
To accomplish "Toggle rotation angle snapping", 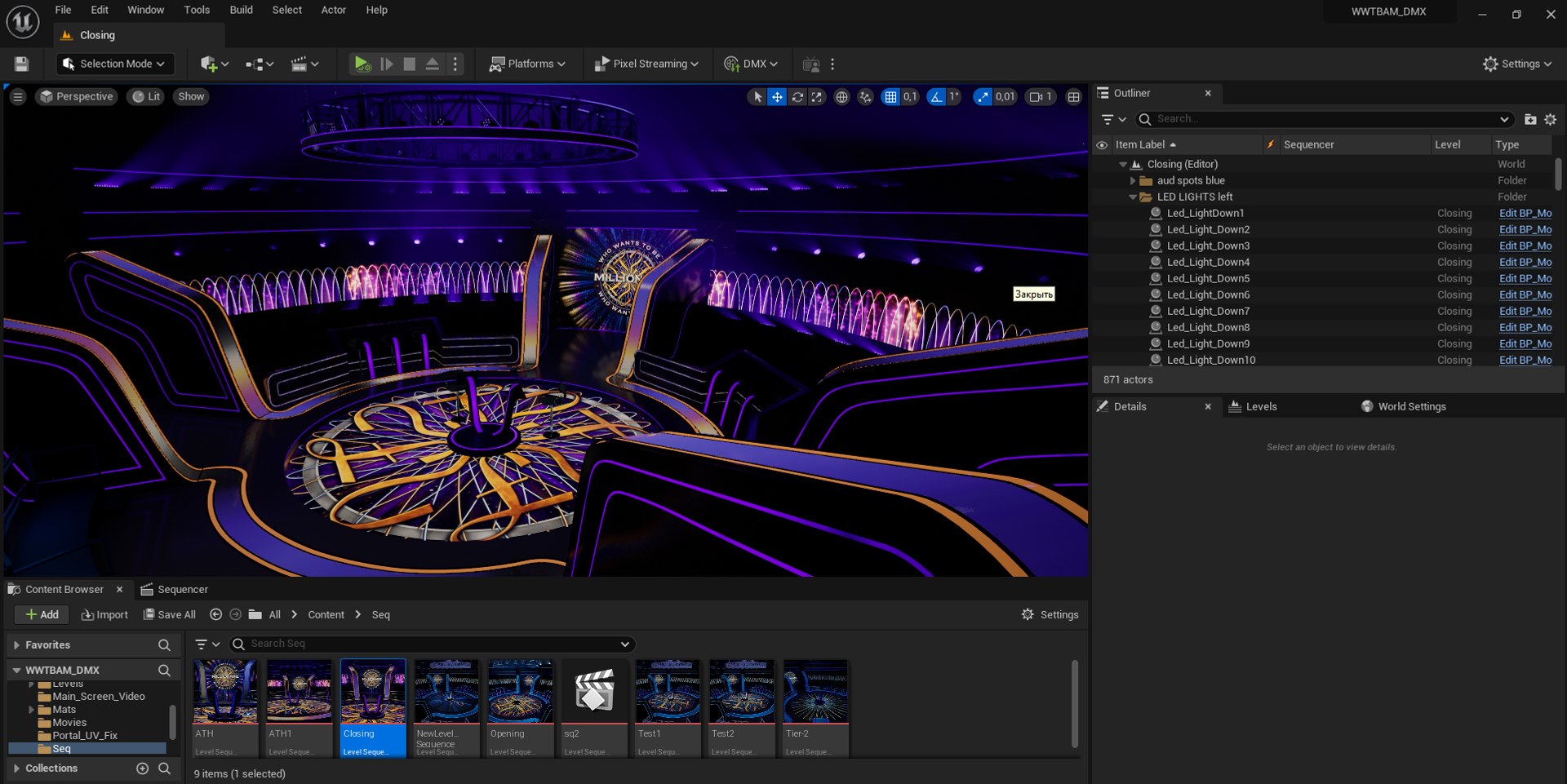I will (x=936, y=97).
